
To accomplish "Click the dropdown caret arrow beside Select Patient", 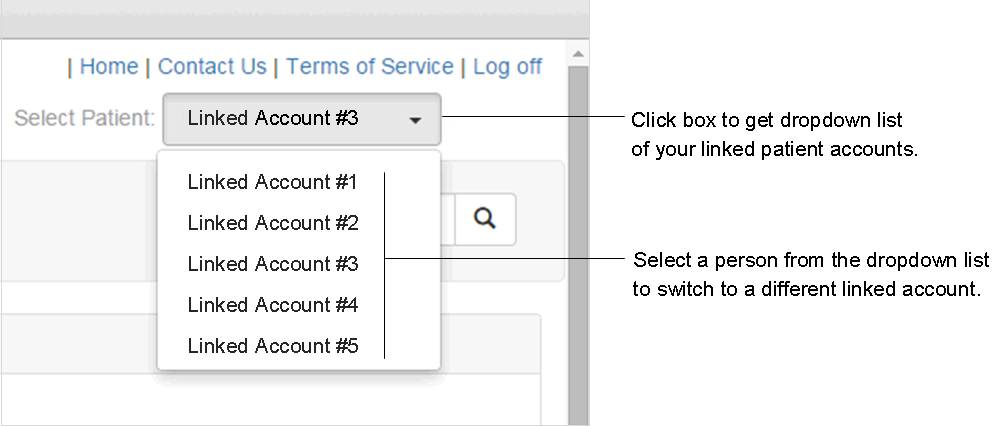I will 415,120.
